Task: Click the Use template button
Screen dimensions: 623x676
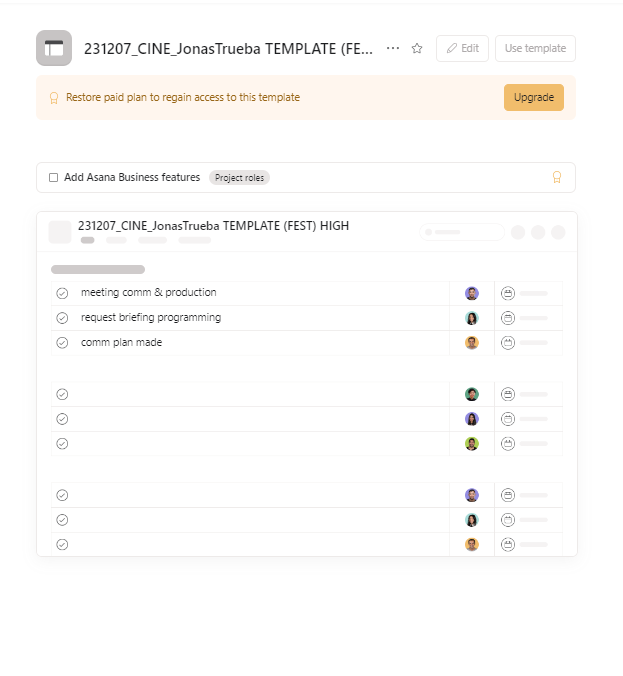Action: point(535,48)
